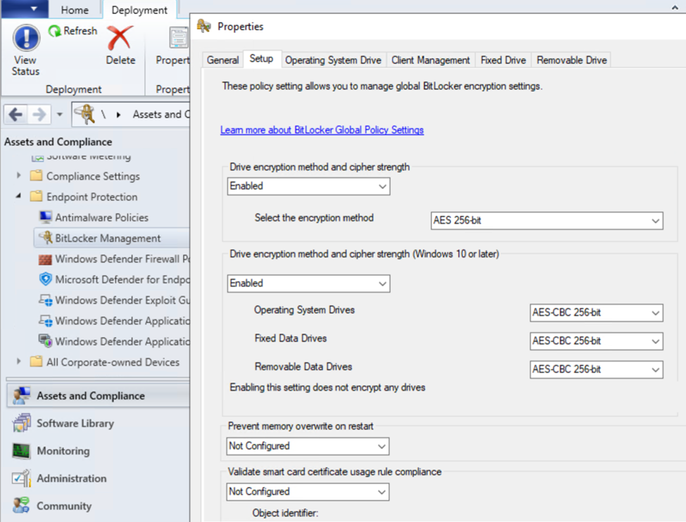
Task: Open first Drive encryption method Enabled dropdown
Action: pos(308,186)
